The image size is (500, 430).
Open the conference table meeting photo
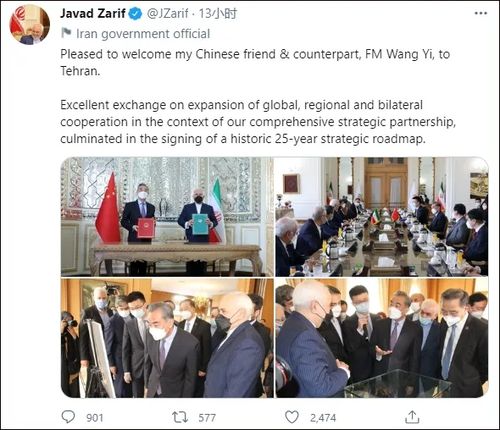pos(382,217)
